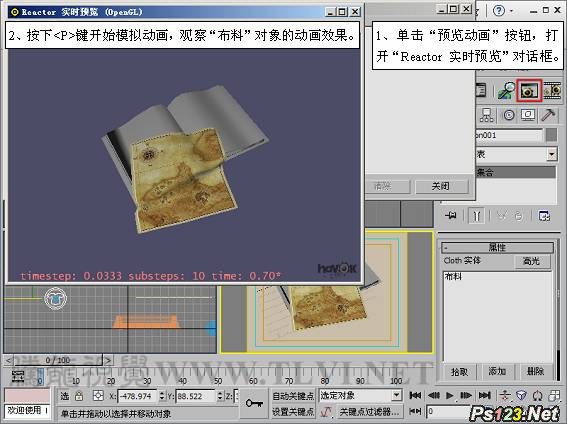
Task: Select the Pan View navigation icon
Action: [505, 395]
